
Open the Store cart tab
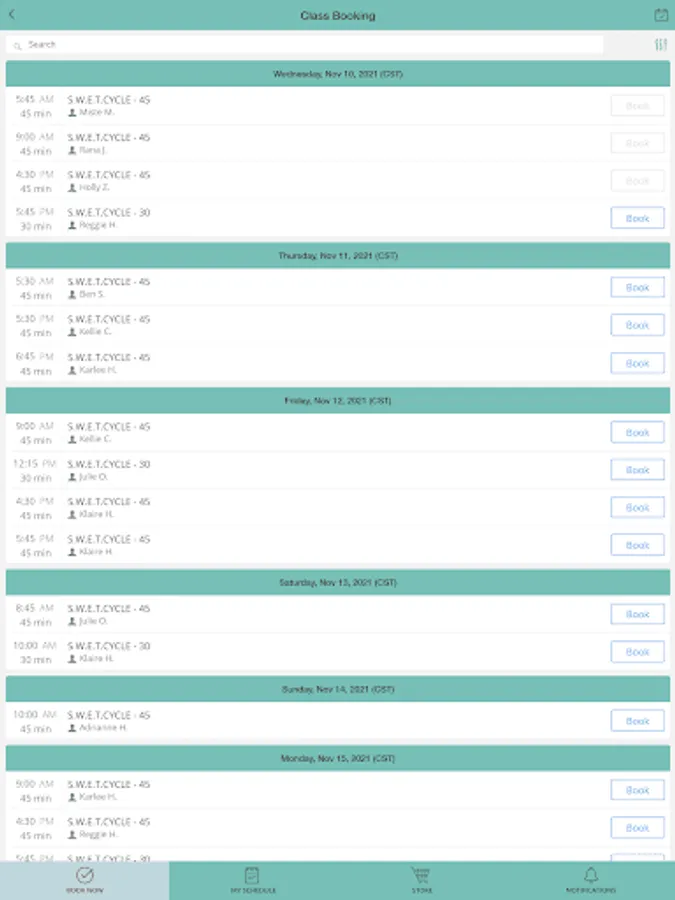[x=422, y=880]
